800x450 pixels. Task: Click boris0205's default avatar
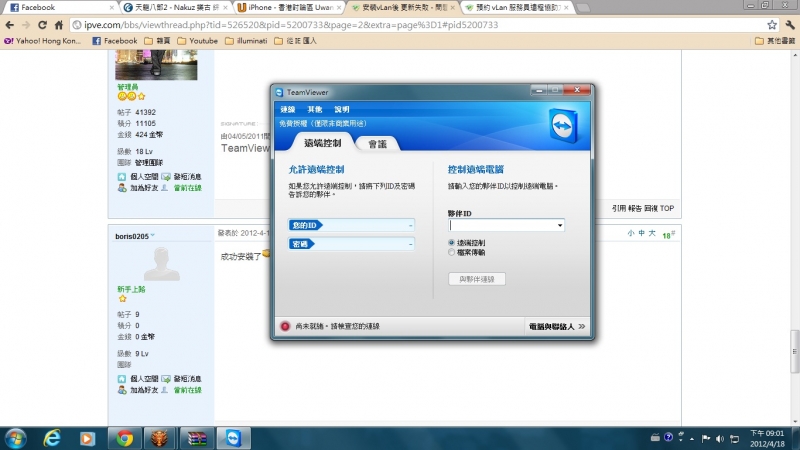(x=162, y=264)
